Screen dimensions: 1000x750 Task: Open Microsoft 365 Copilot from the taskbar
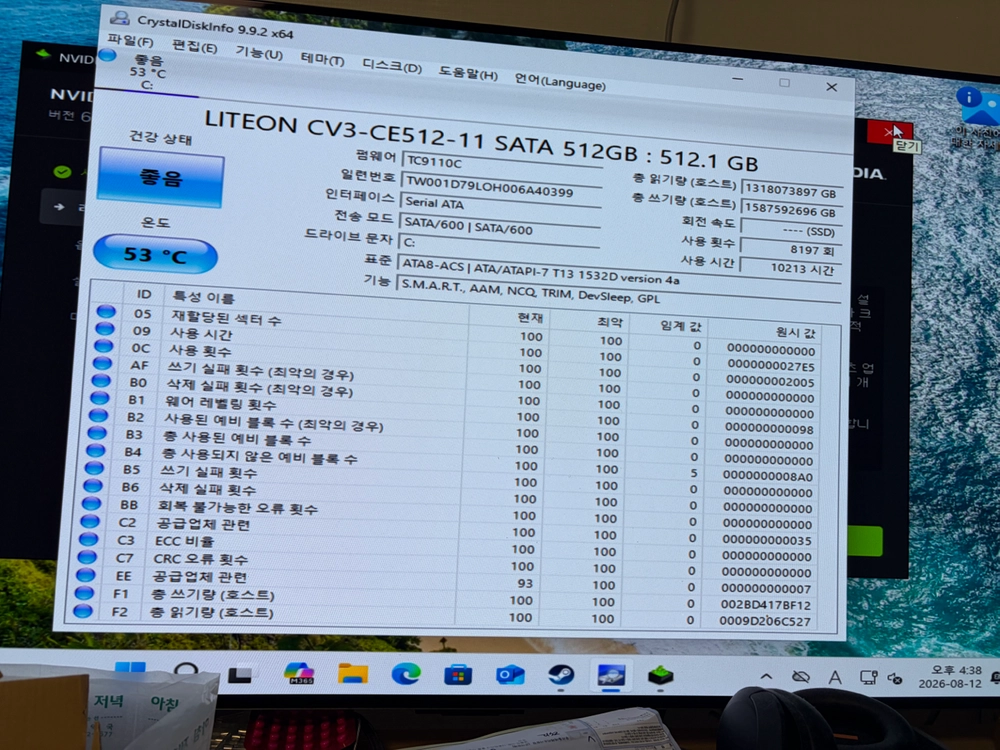pos(299,673)
